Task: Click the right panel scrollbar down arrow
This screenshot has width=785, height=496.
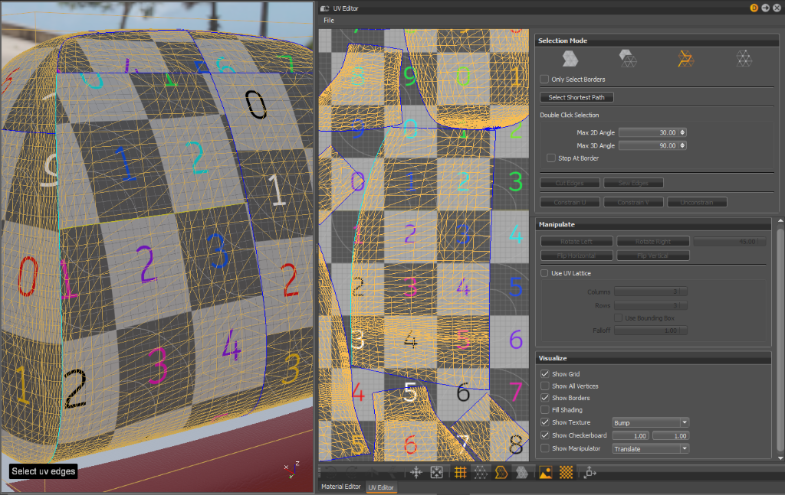Action: (x=780, y=457)
